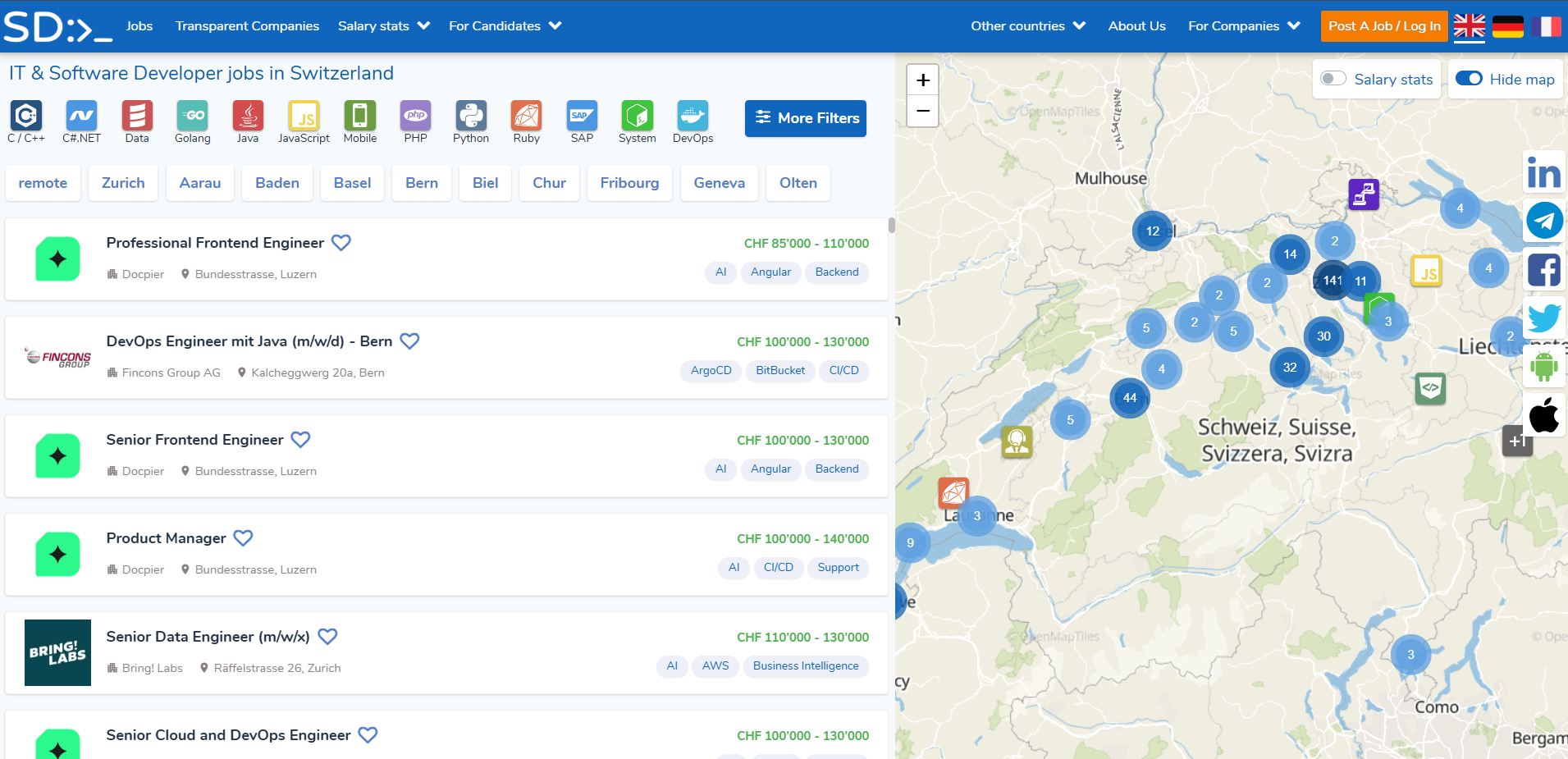Image resolution: width=1568 pixels, height=759 pixels.
Task: Click the 44 jobs map cluster
Action: click(1130, 398)
